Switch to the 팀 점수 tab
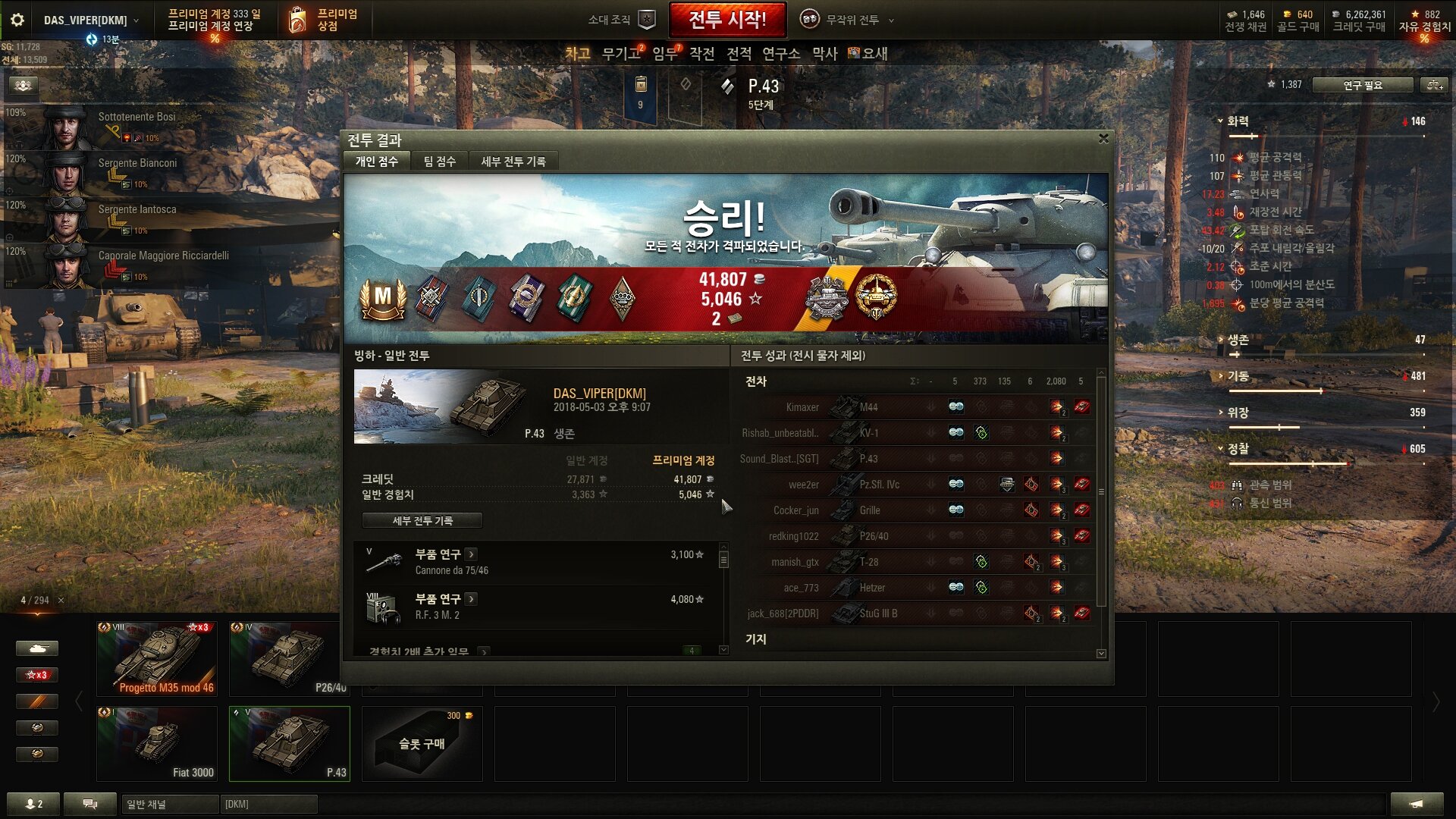The height and width of the screenshot is (819, 1456). coord(440,162)
